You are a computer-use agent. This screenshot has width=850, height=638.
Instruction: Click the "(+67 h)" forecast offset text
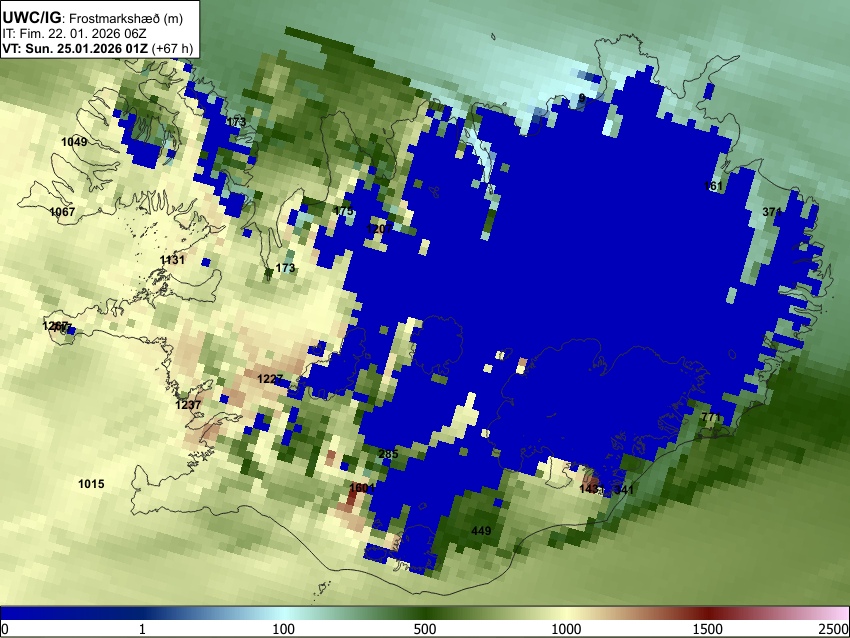pos(172,48)
